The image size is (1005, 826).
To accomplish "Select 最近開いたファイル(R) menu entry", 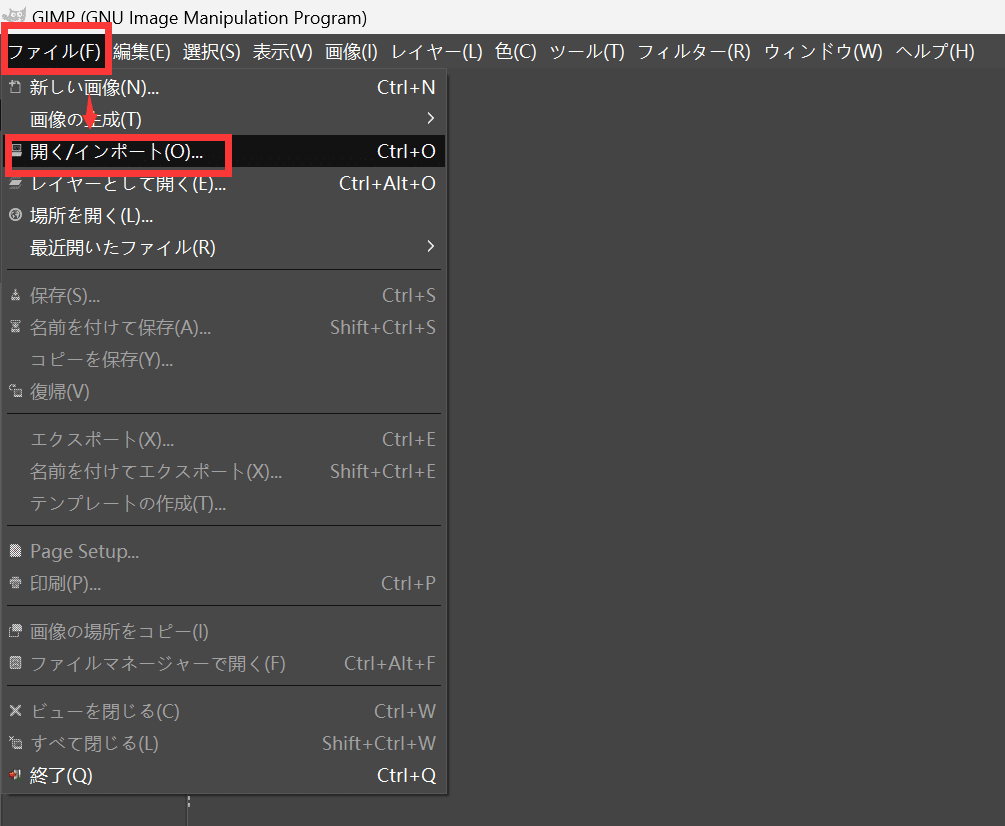I will 224,247.
